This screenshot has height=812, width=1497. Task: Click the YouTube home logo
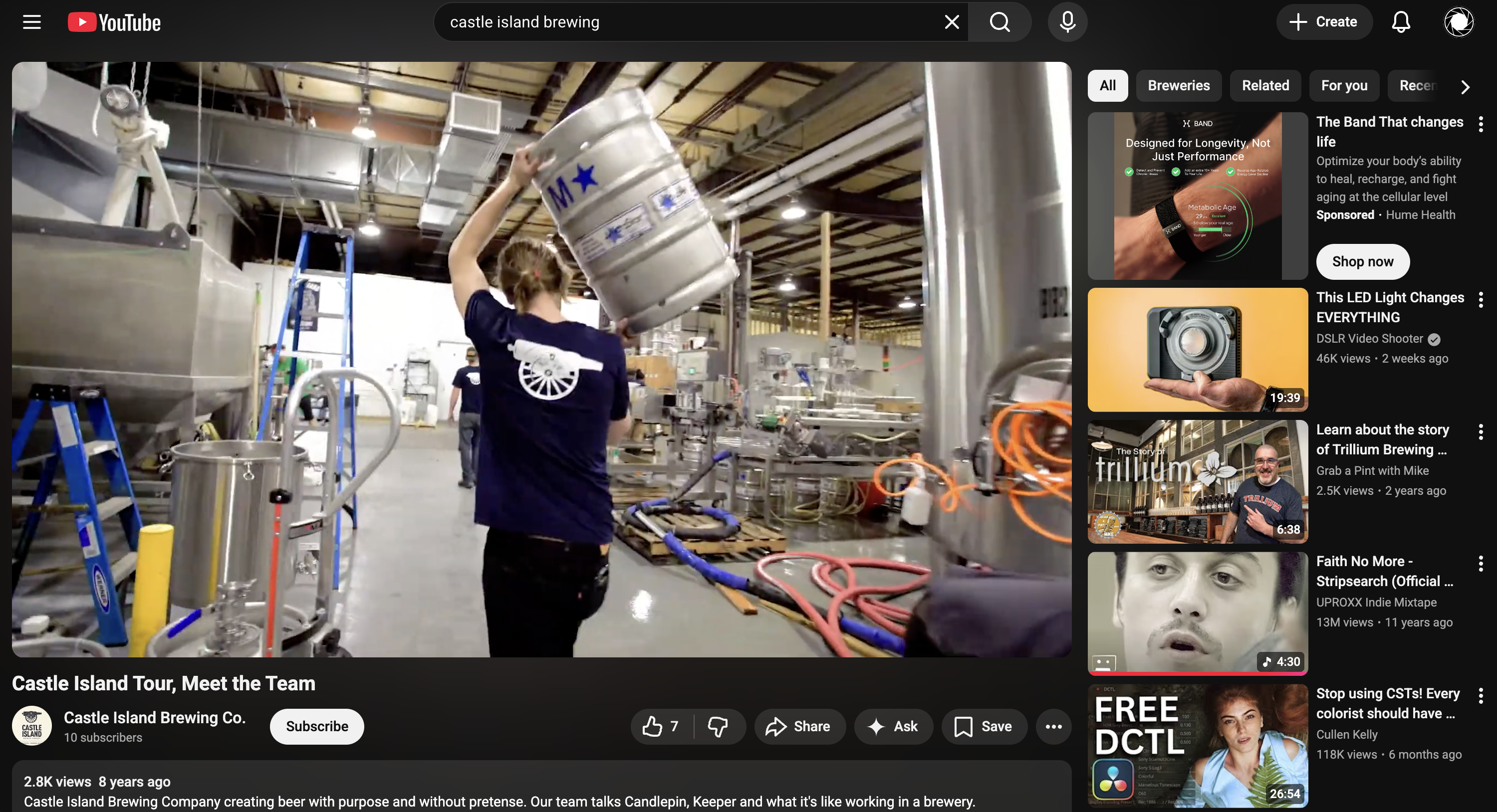pos(114,22)
